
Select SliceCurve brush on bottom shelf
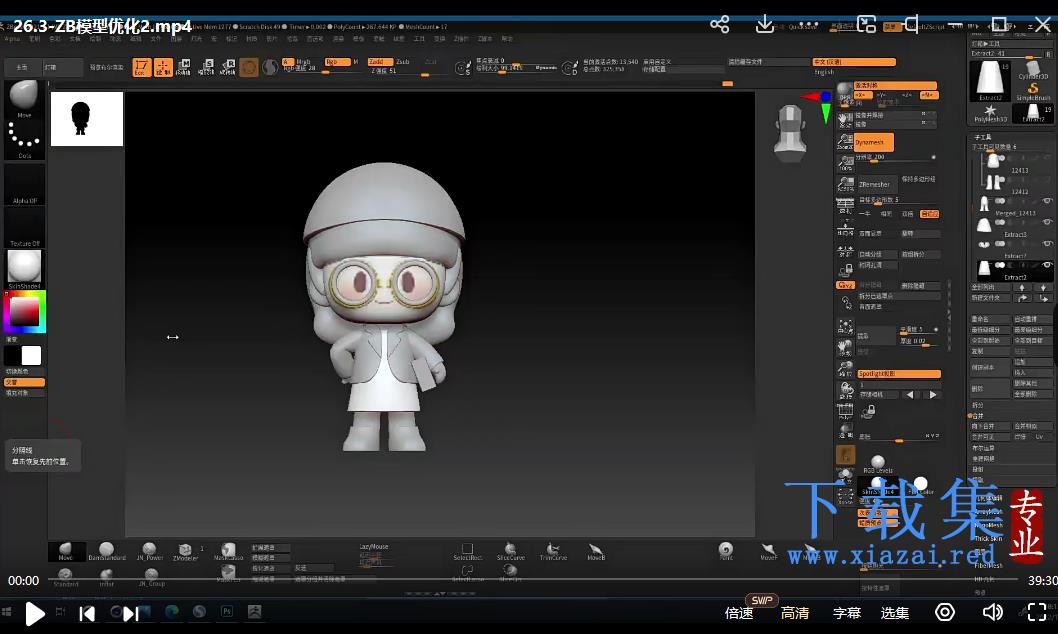click(x=511, y=552)
